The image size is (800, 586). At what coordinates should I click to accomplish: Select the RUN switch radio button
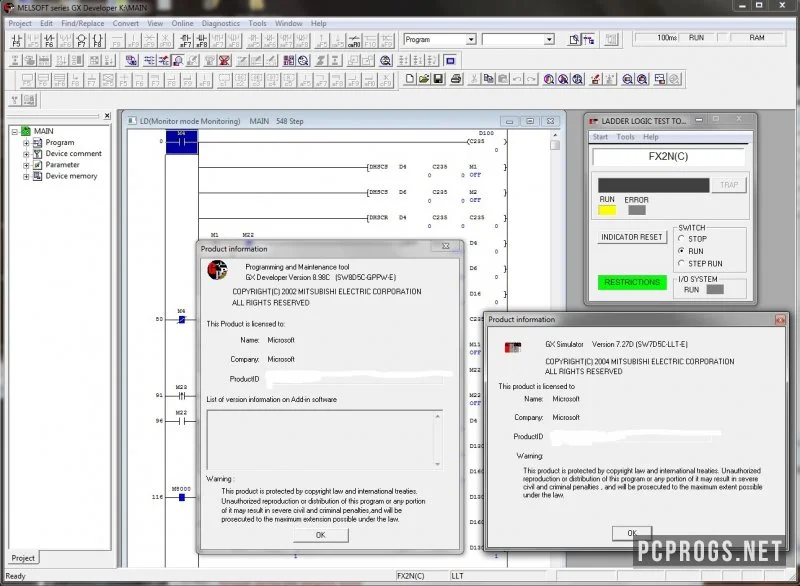(x=681, y=251)
